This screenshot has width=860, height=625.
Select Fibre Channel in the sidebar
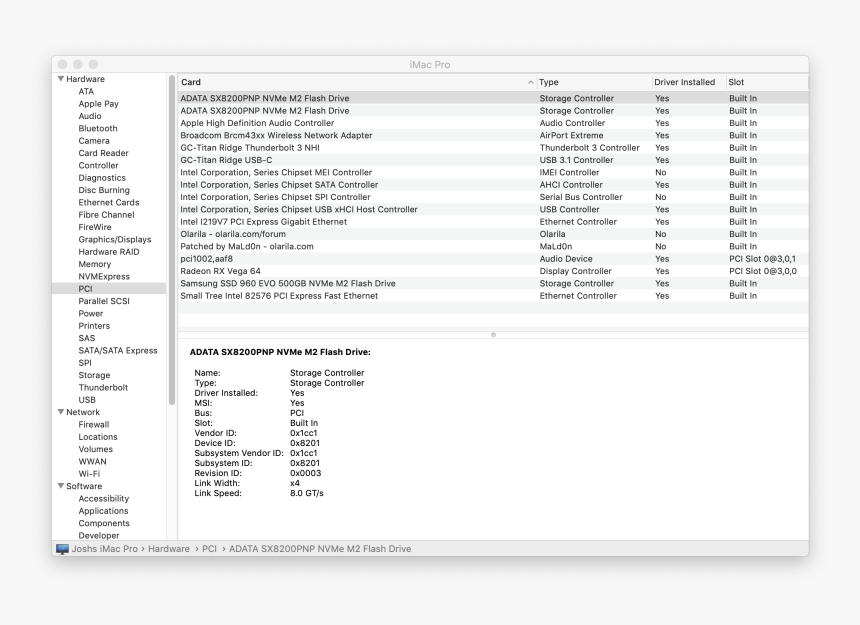tap(106, 215)
